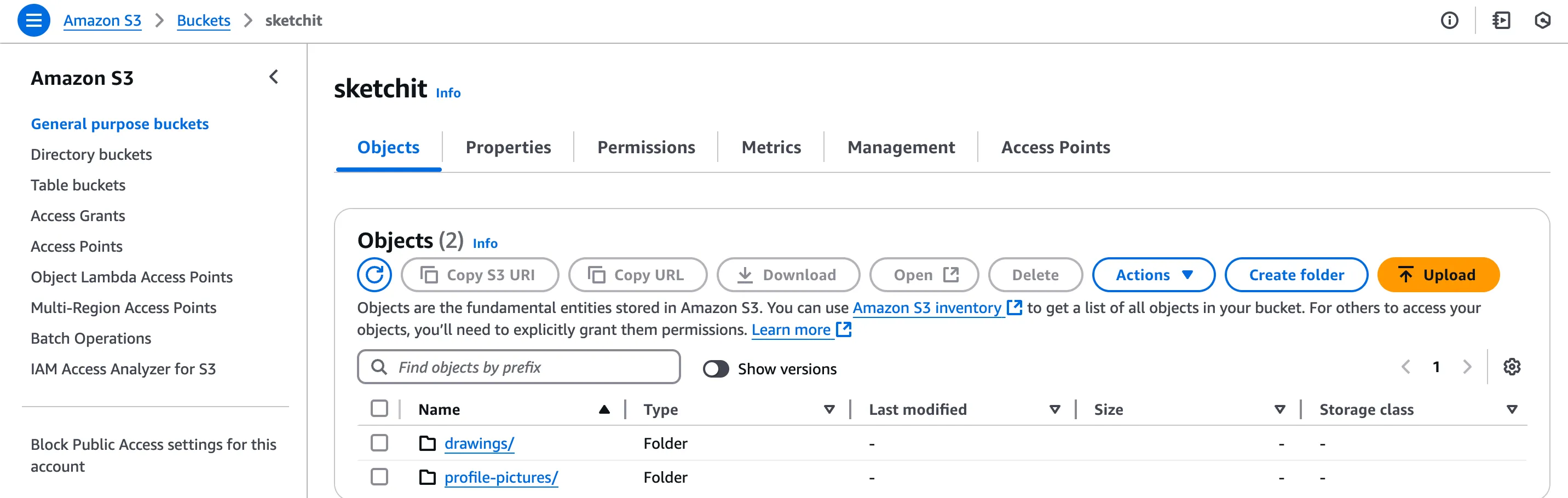Open Amazon S3 inventory link

tap(937, 308)
